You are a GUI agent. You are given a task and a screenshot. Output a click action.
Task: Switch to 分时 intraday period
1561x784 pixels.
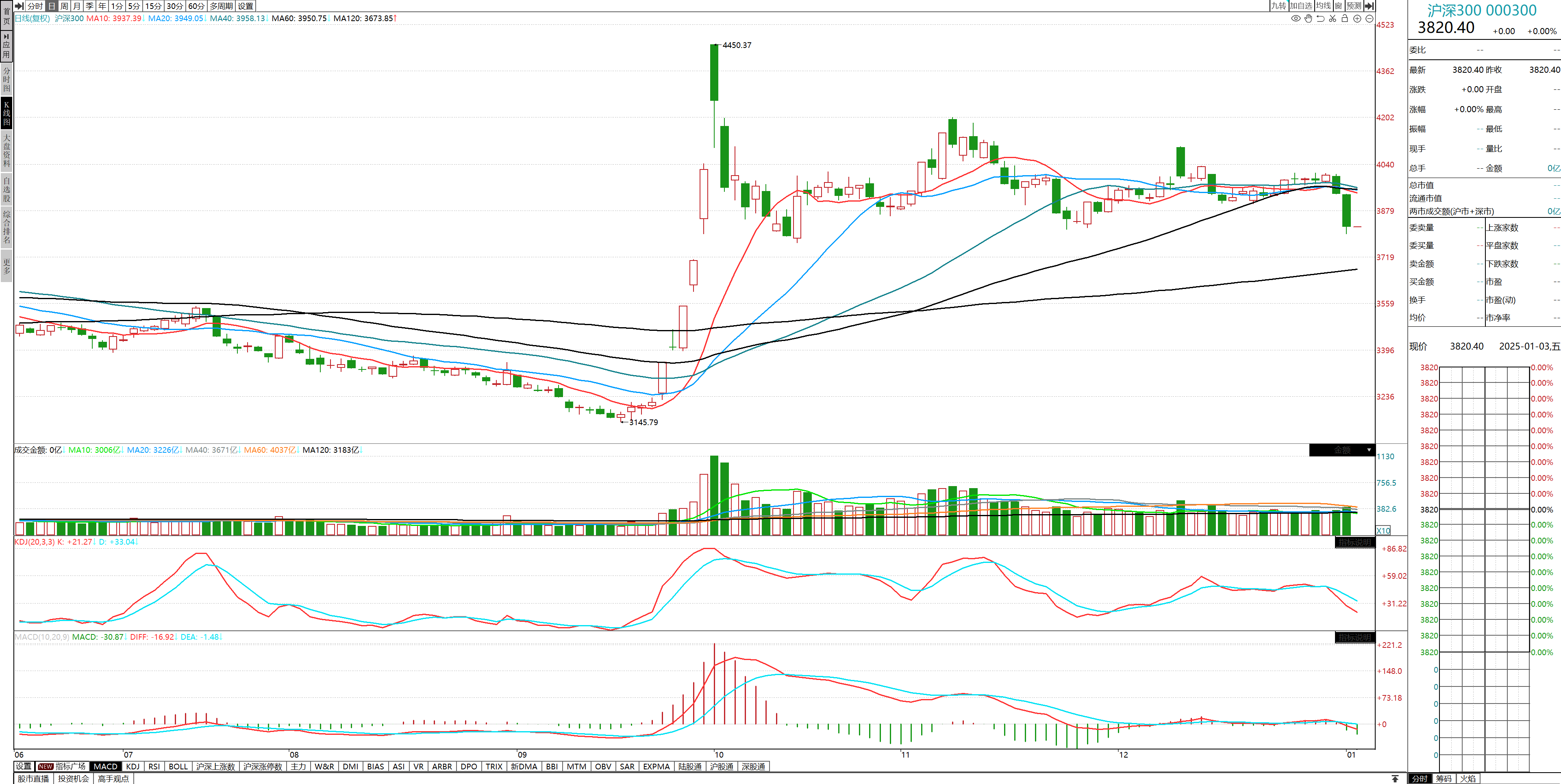(x=35, y=6)
